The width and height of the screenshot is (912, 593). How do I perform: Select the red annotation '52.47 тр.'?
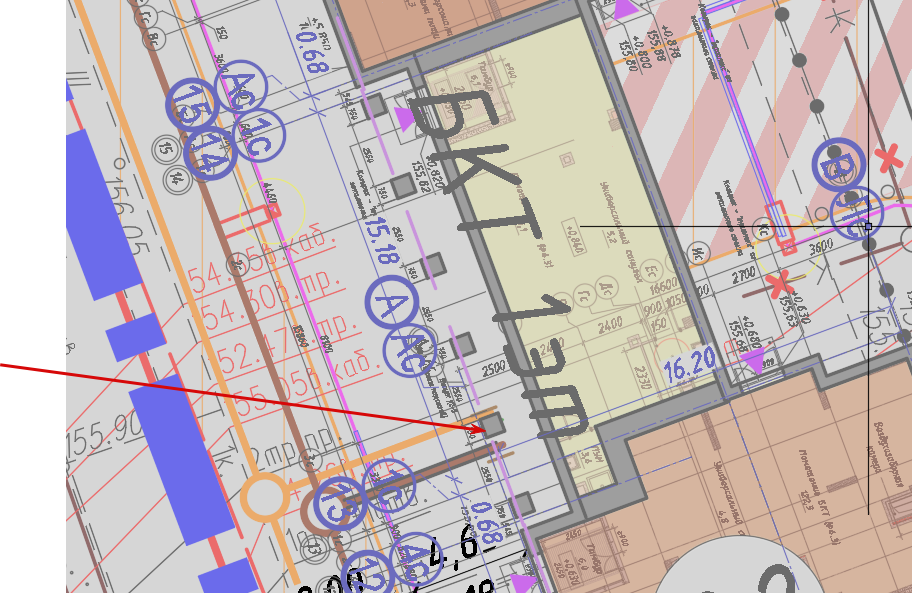286,343
